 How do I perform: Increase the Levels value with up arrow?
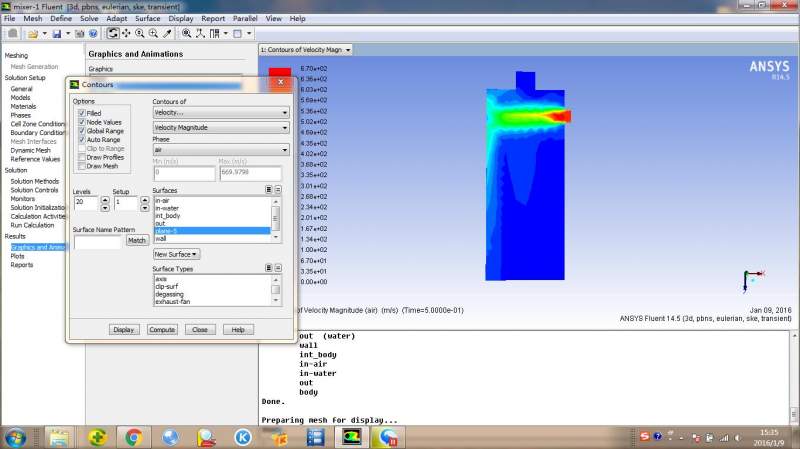[105, 200]
